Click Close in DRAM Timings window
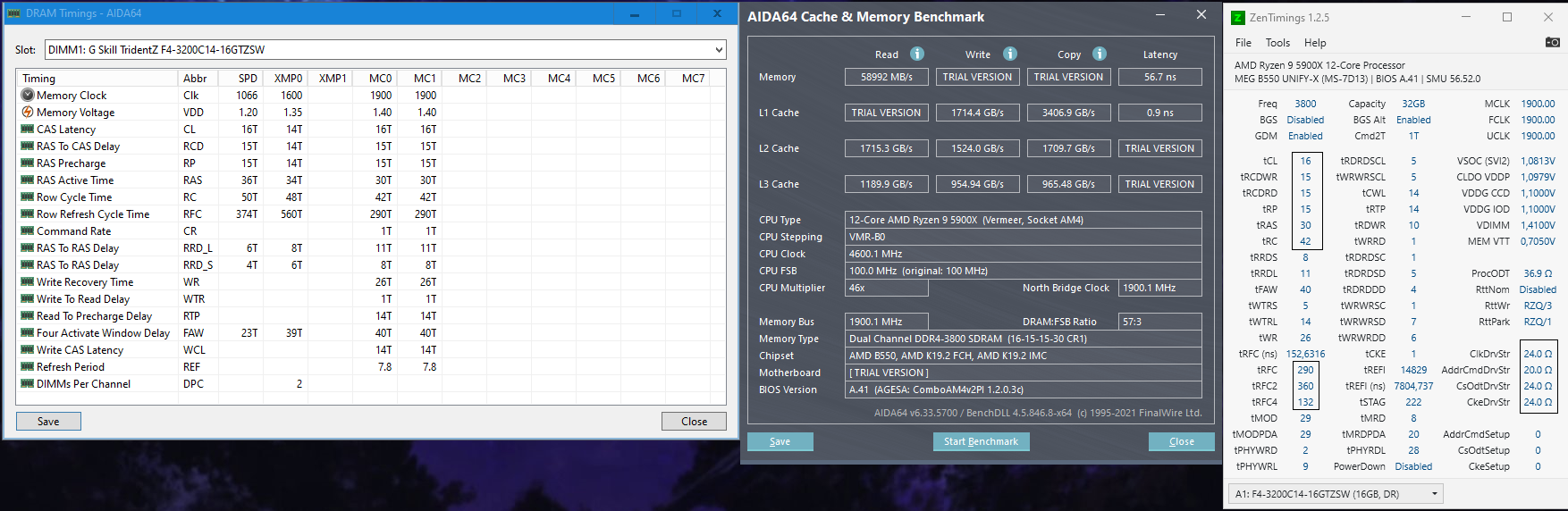 pos(694,422)
